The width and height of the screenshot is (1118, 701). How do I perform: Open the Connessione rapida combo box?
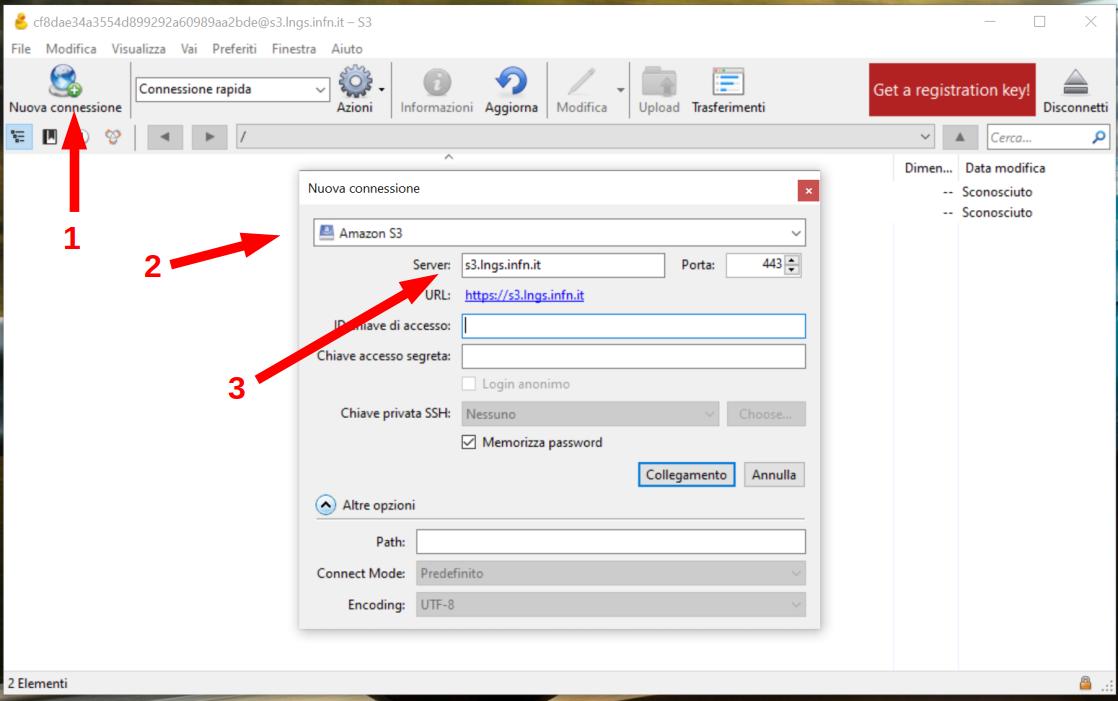pos(232,89)
